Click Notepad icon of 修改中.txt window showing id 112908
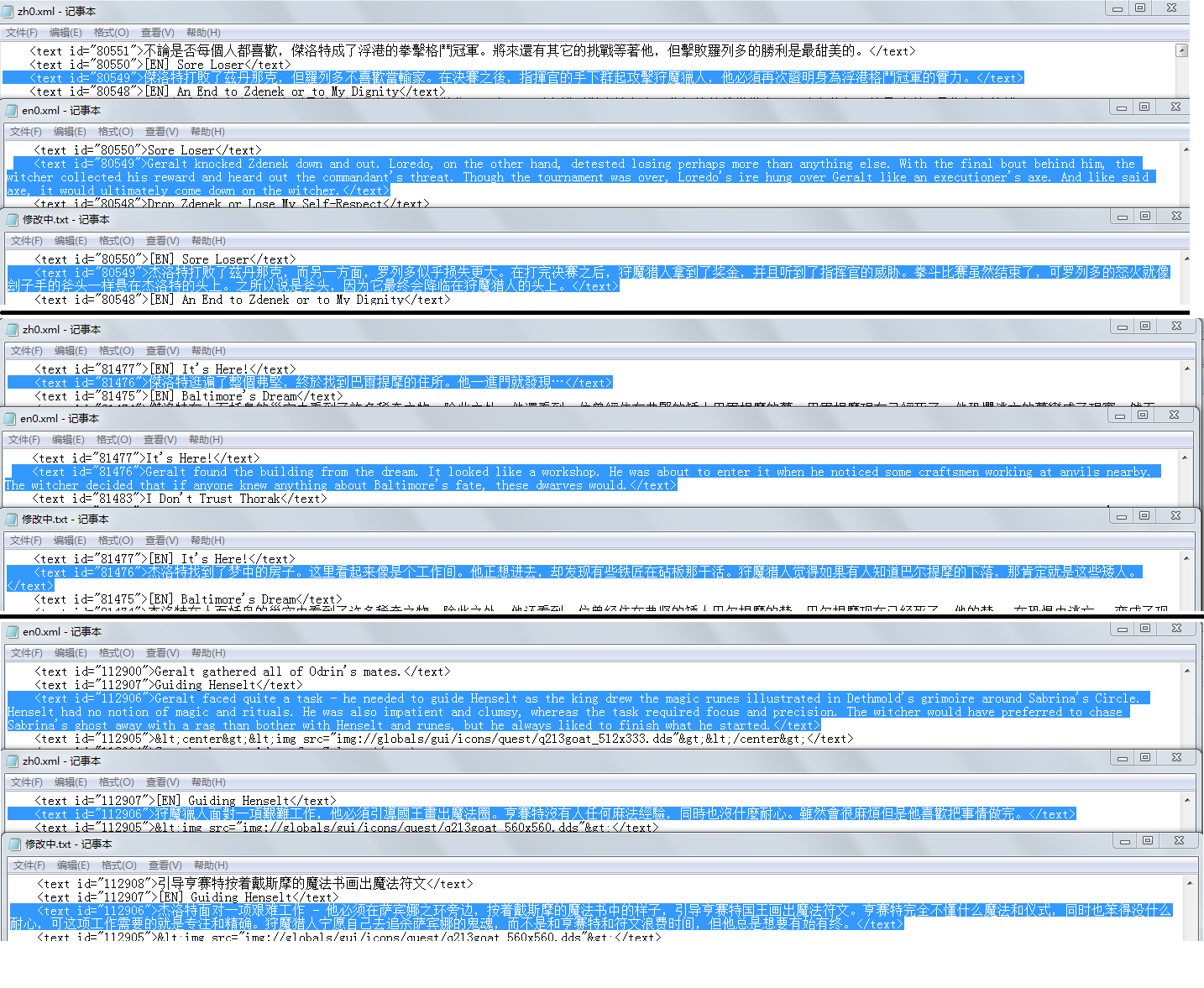 click(14, 844)
